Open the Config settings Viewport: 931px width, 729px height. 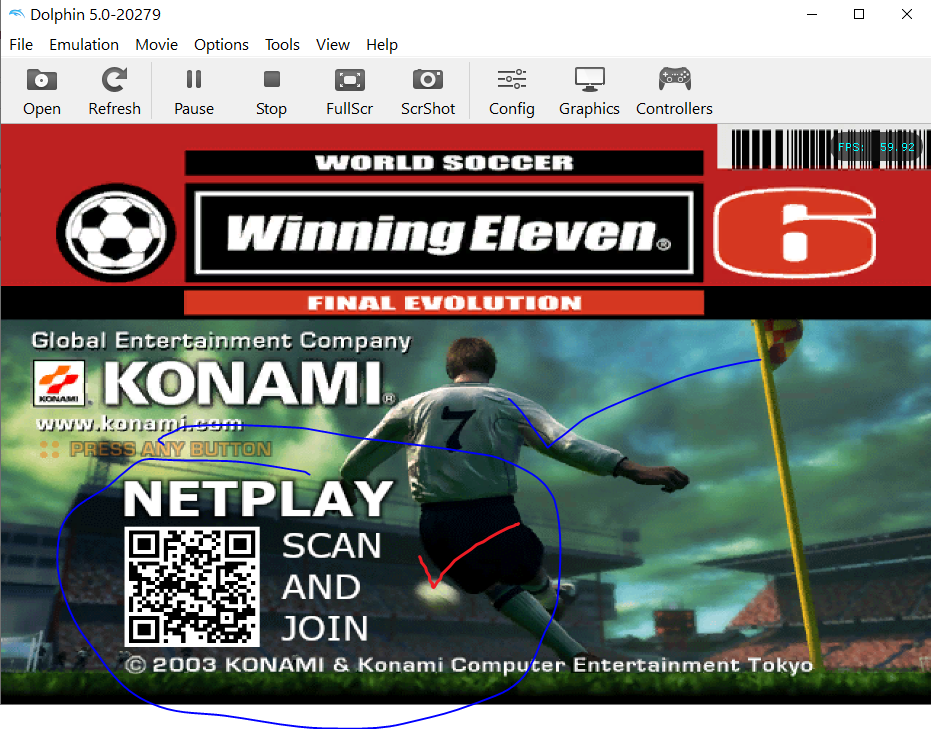[512, 91]
